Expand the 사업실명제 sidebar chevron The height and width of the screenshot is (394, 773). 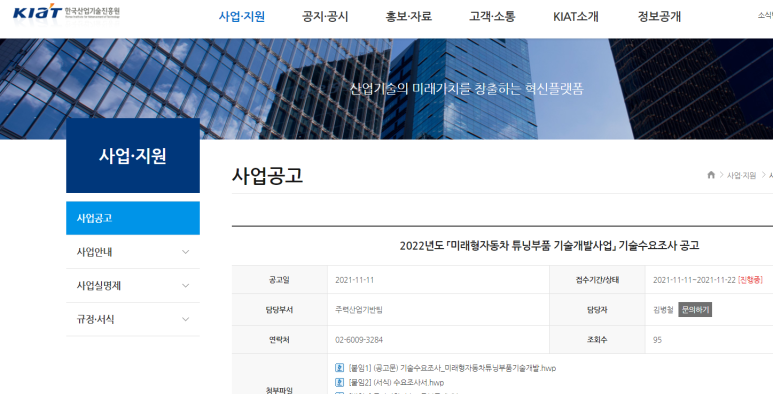[x=185, y=286]
